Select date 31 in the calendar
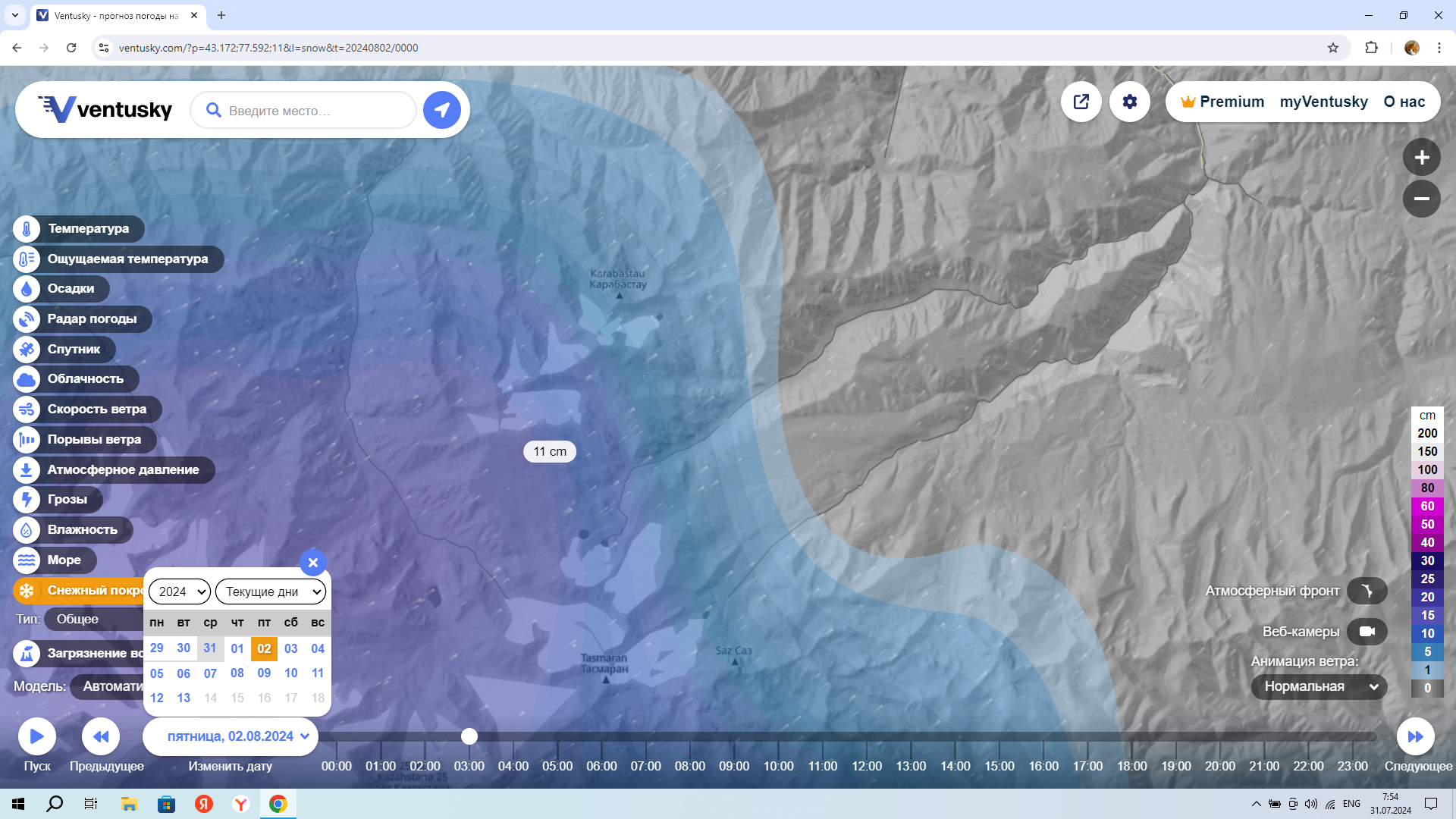 (210, 648)
